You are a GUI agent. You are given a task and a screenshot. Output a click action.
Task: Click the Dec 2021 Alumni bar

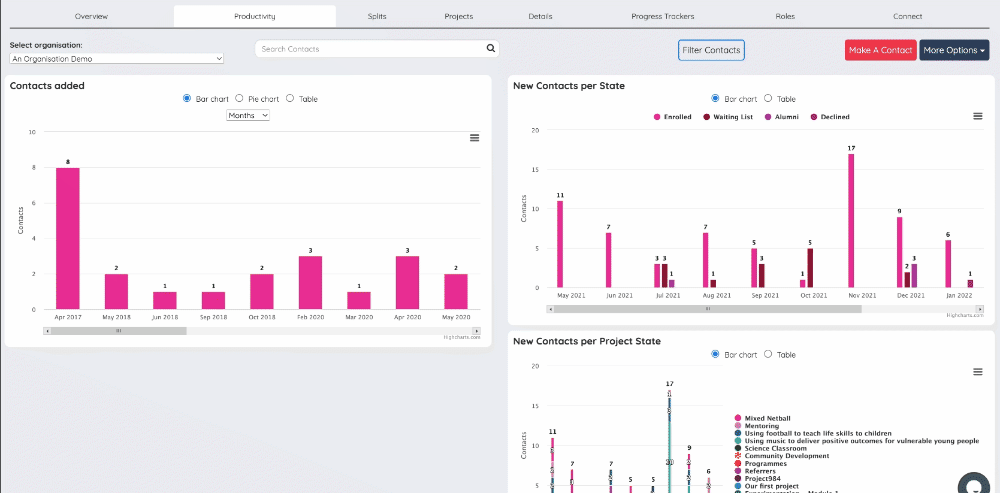[x=915, y=276]
